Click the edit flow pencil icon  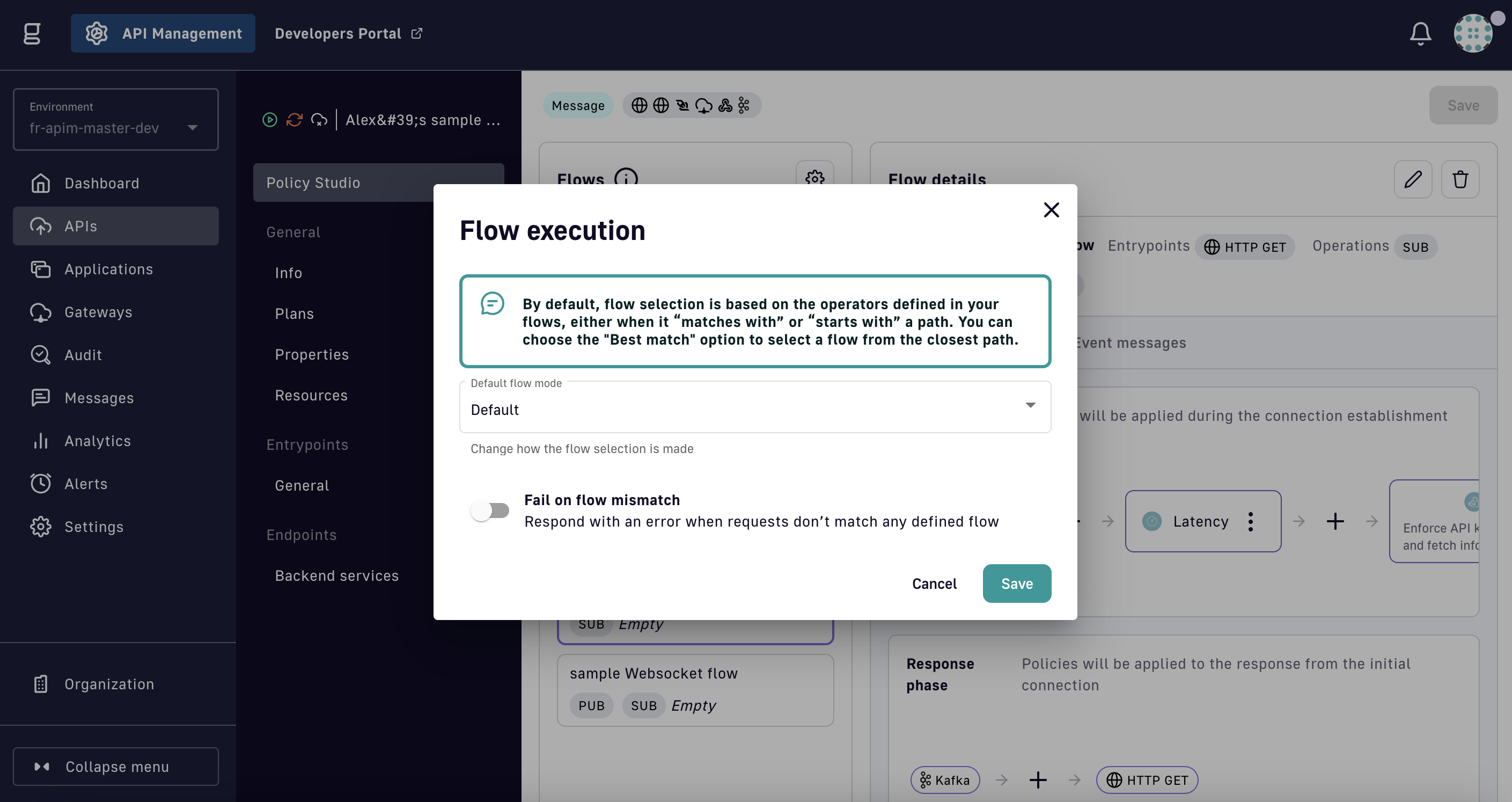pos(1412,179)
